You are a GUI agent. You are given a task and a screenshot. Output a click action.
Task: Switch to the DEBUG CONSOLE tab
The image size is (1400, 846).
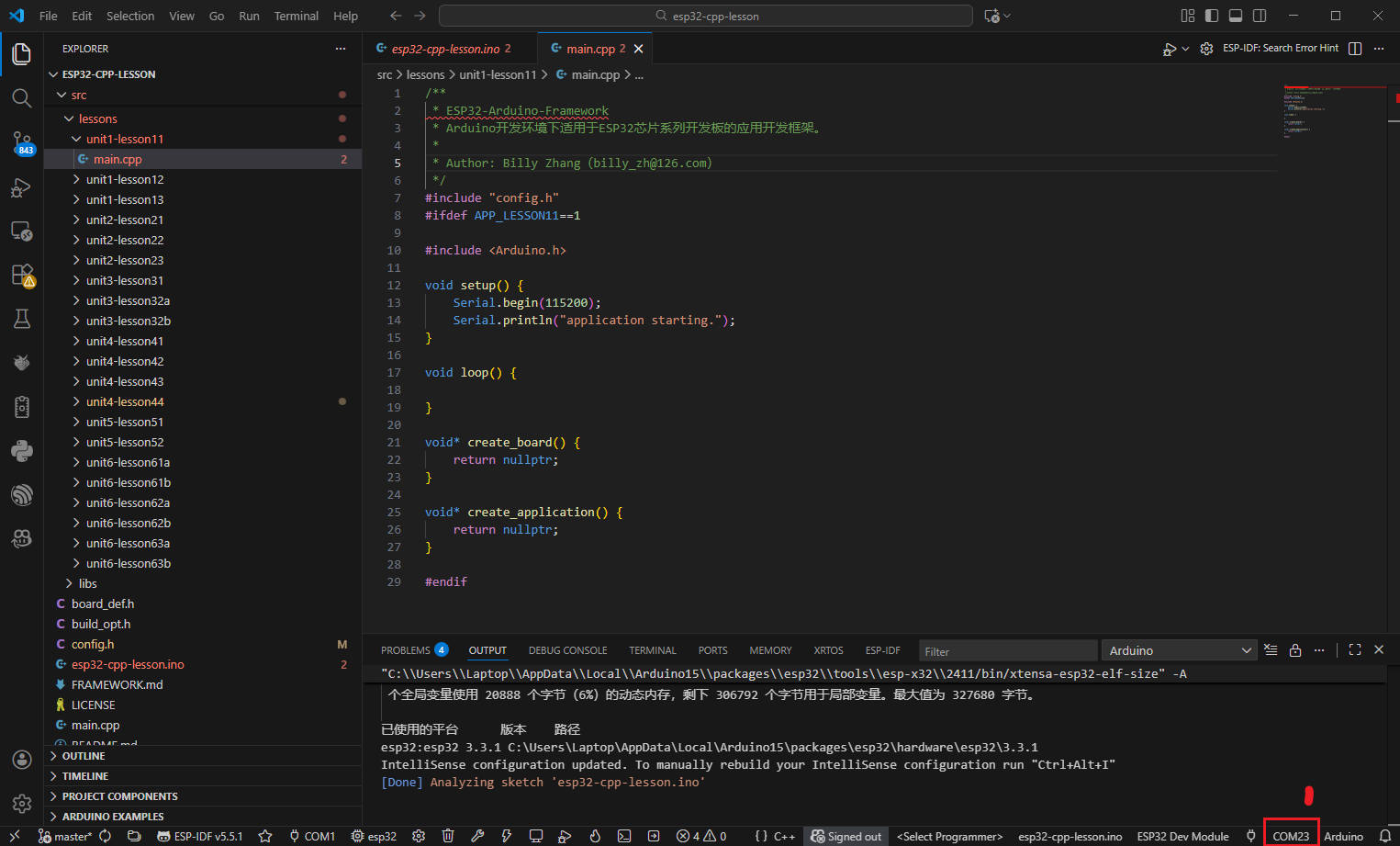(x=567, y=650)
